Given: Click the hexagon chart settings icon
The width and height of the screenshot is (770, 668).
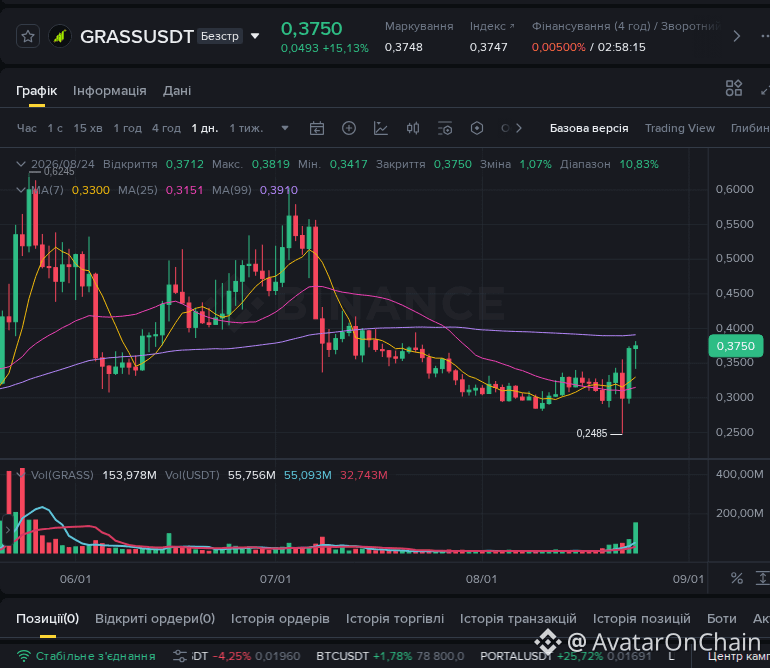Looking at the screenshot, I should click(476, 128).
